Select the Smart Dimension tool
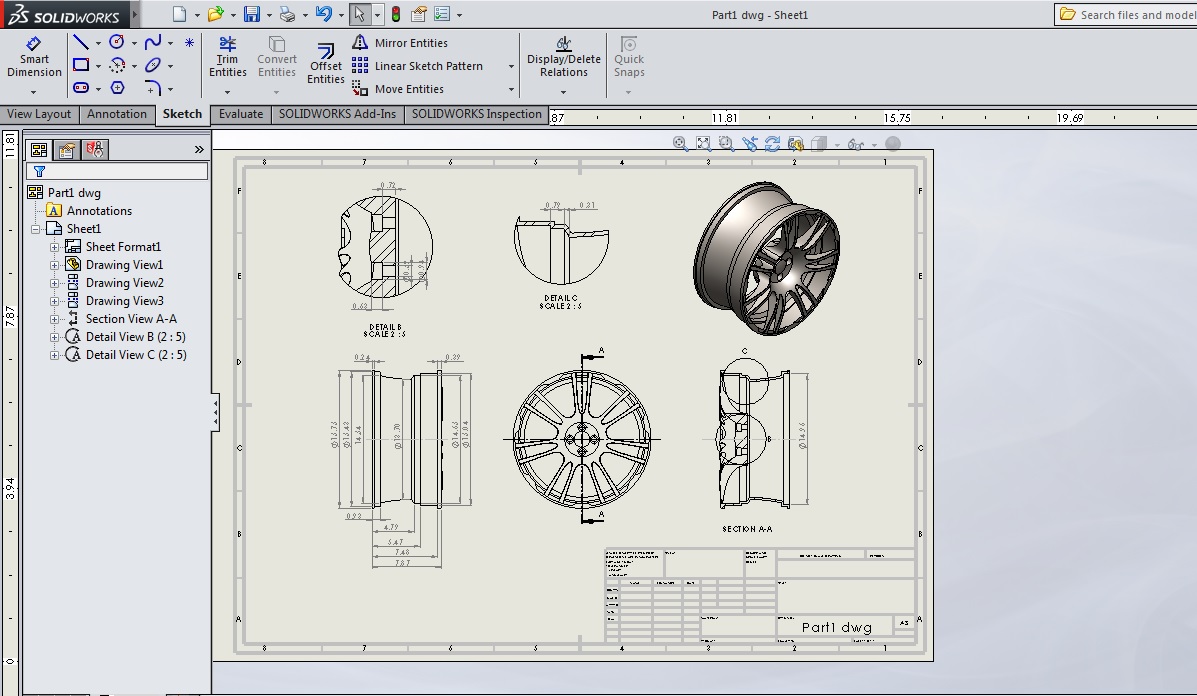This screenshot has width=1197, height=696. 34,58
